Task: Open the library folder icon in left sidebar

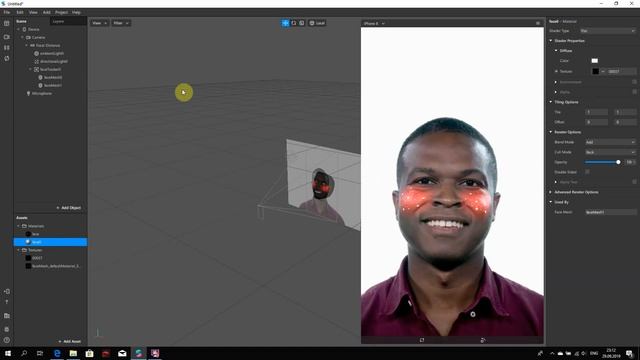Action: pos(7,316)
